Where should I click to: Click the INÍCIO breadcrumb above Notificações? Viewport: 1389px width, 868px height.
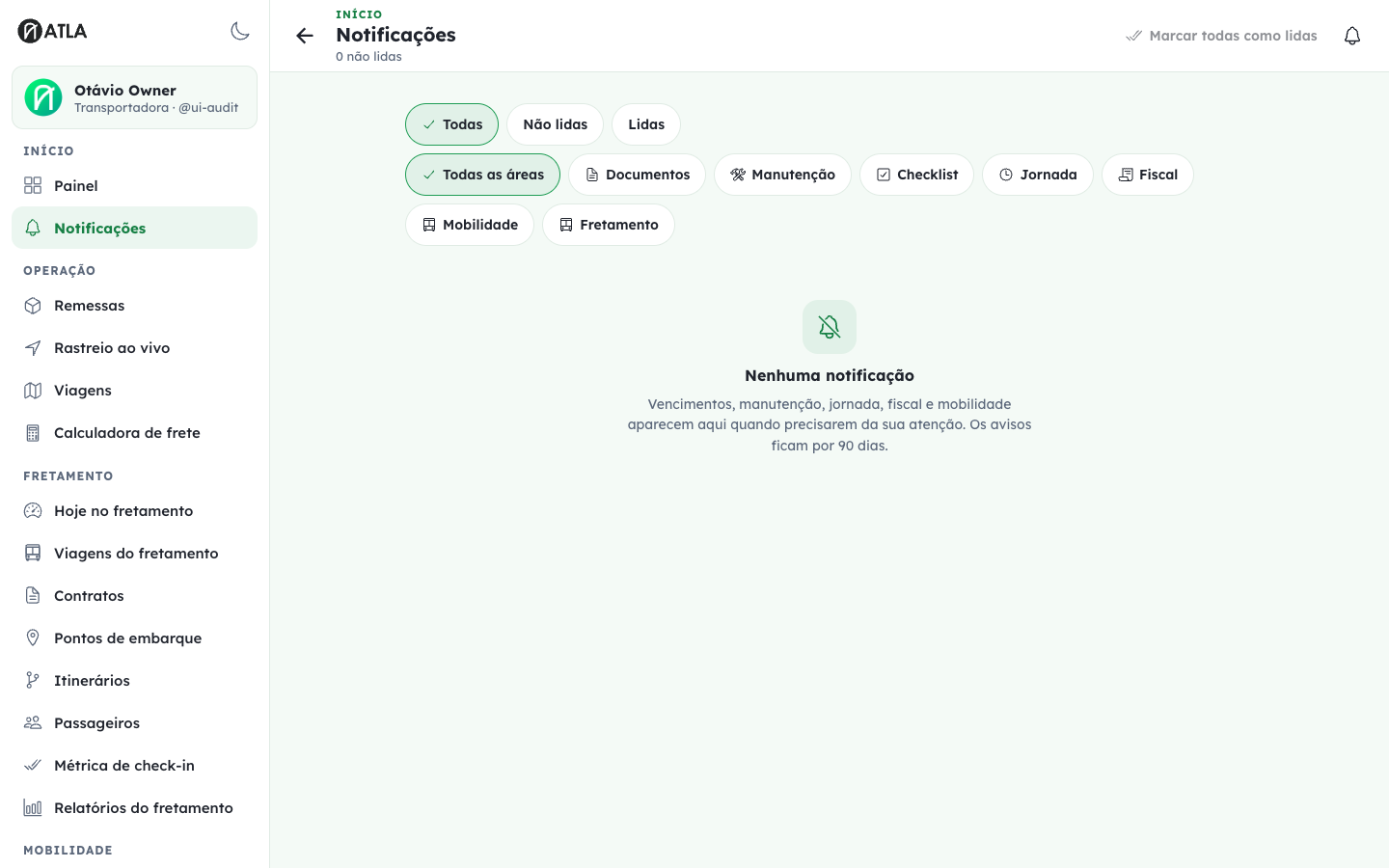point(359,14)
